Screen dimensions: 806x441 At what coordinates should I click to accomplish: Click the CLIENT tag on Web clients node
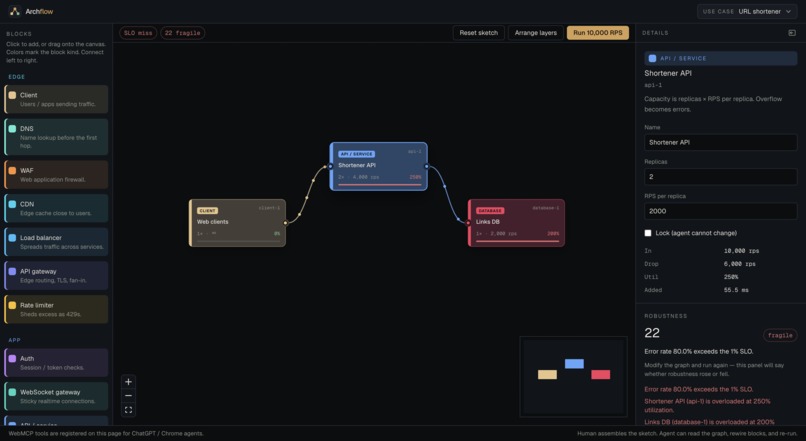[x=207, y=211]
